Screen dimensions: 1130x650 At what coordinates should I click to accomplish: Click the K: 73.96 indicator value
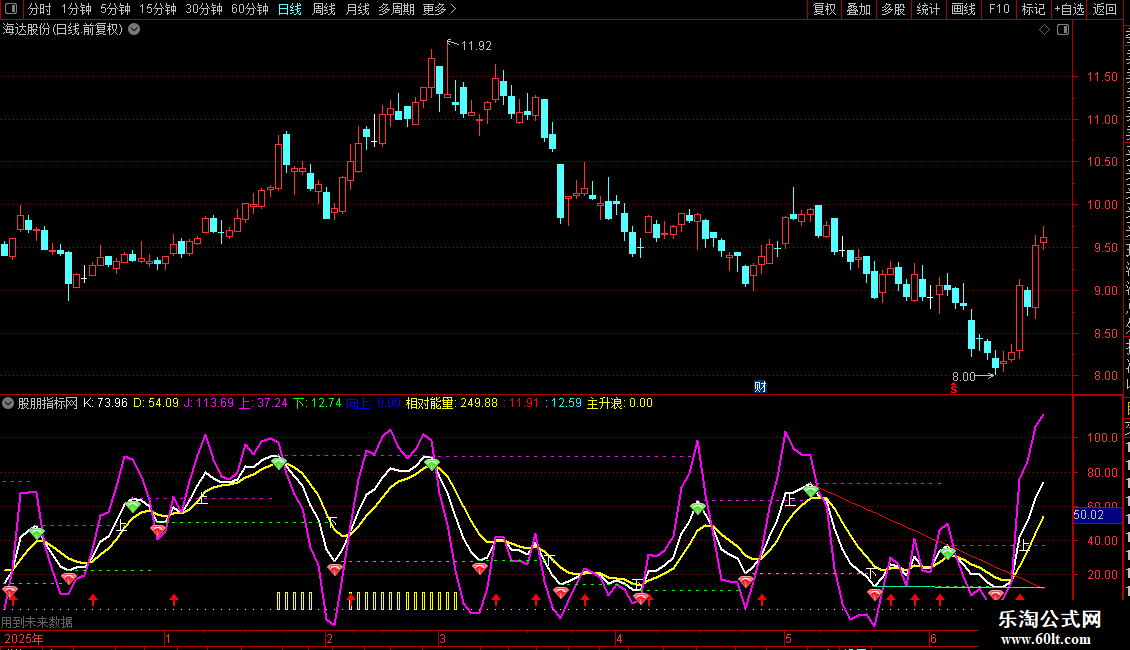point(105,404)
